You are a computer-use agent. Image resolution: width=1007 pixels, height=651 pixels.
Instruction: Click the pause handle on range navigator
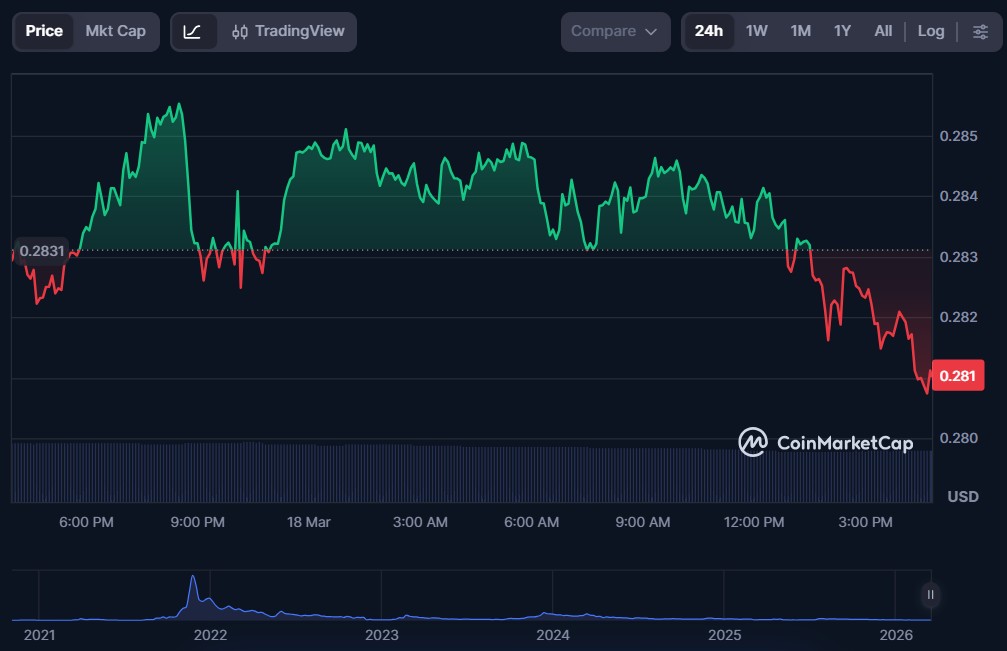pyautogui.click(x=930, y=595)
